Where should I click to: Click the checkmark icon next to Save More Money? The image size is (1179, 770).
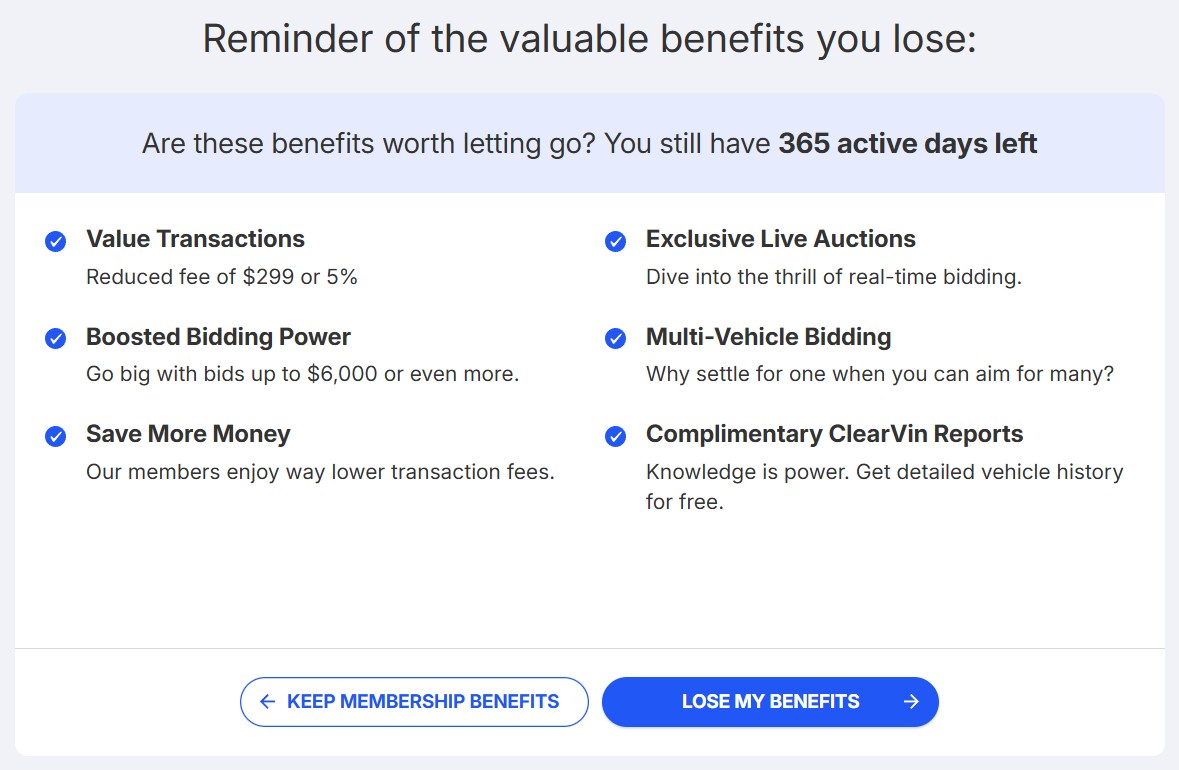56,436
